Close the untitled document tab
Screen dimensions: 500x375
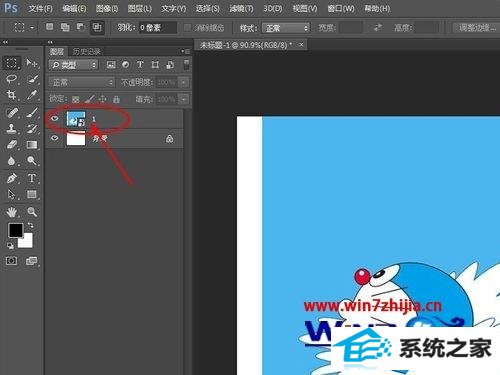click(x=301, y=44)
